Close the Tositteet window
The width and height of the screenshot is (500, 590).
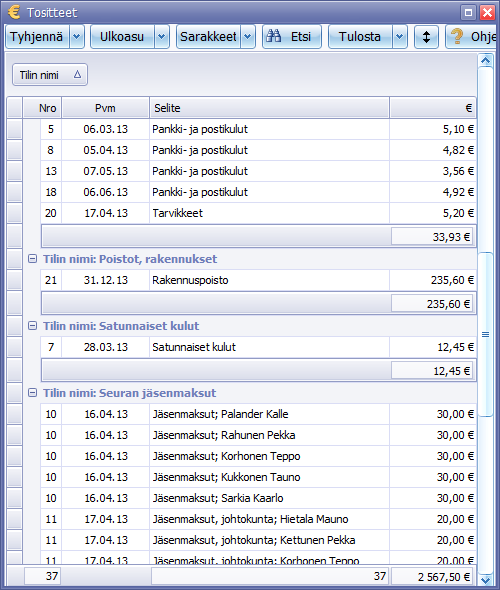[487, 12]
